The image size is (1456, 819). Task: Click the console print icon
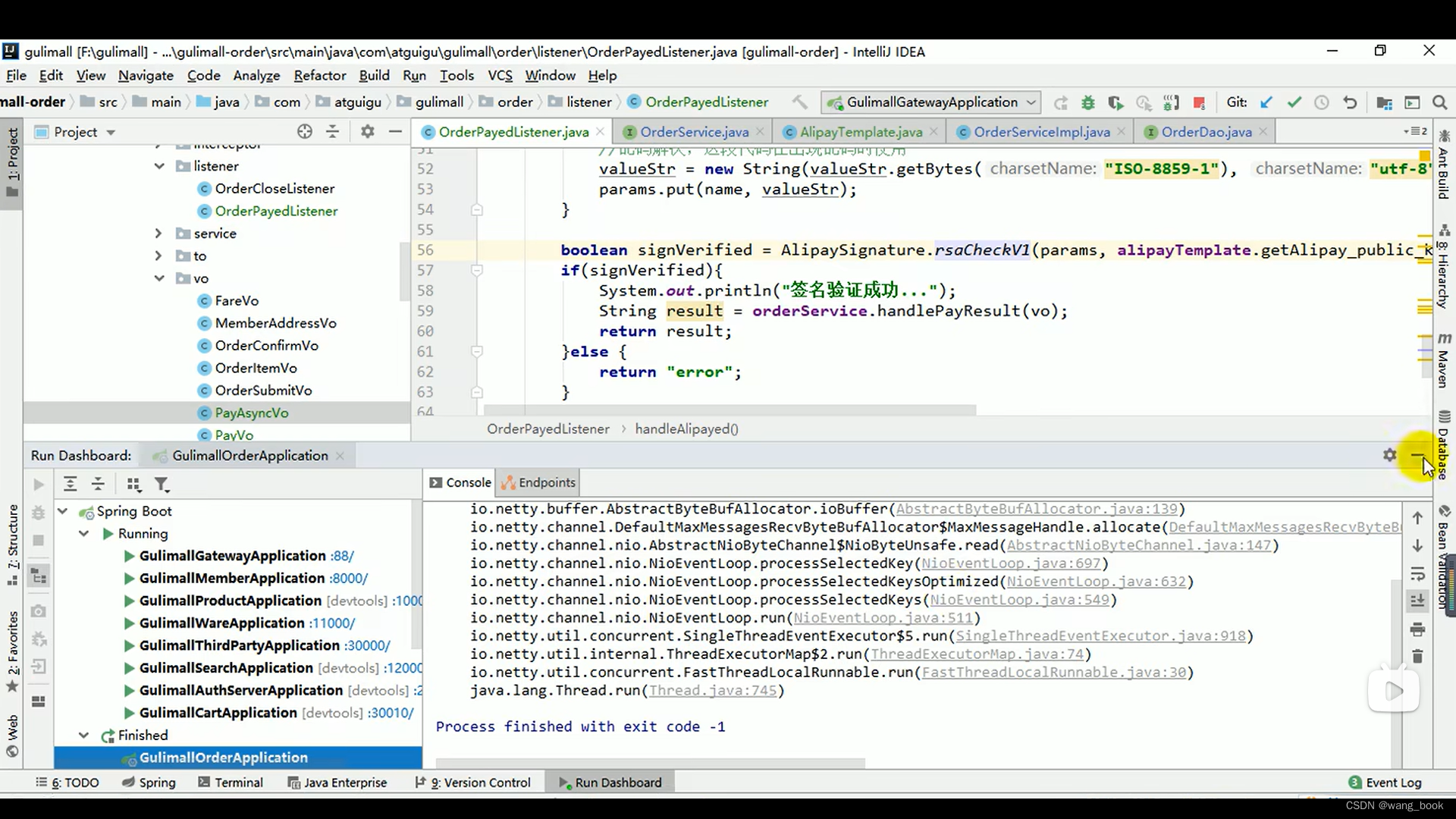pyautogui.click(x=1417, y=629)
